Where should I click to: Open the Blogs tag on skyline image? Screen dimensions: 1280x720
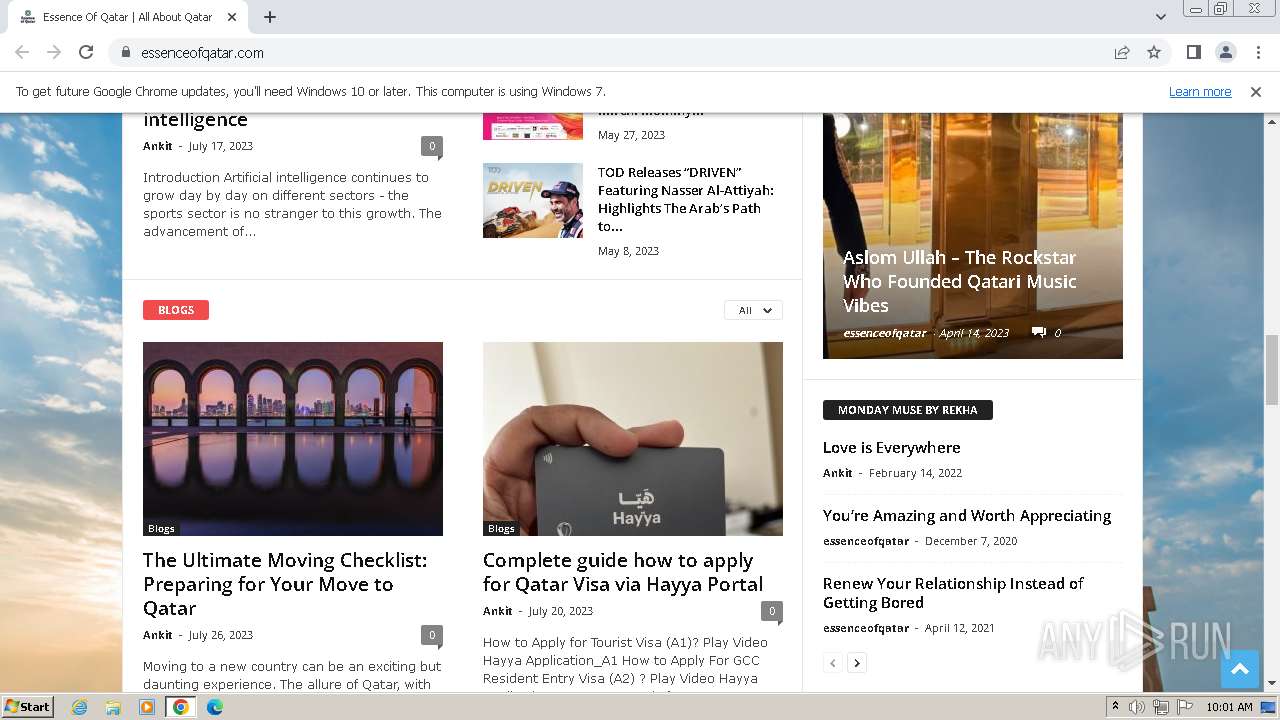click(x=161, y=528)
